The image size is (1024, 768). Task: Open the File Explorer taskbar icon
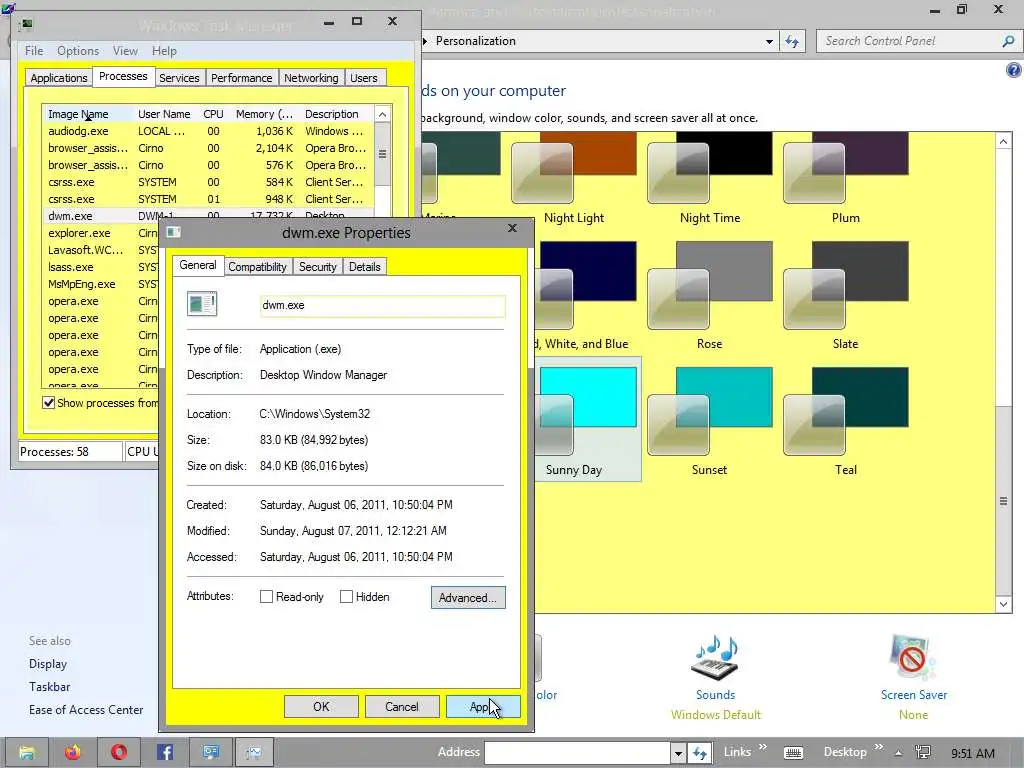pos(27,752)
